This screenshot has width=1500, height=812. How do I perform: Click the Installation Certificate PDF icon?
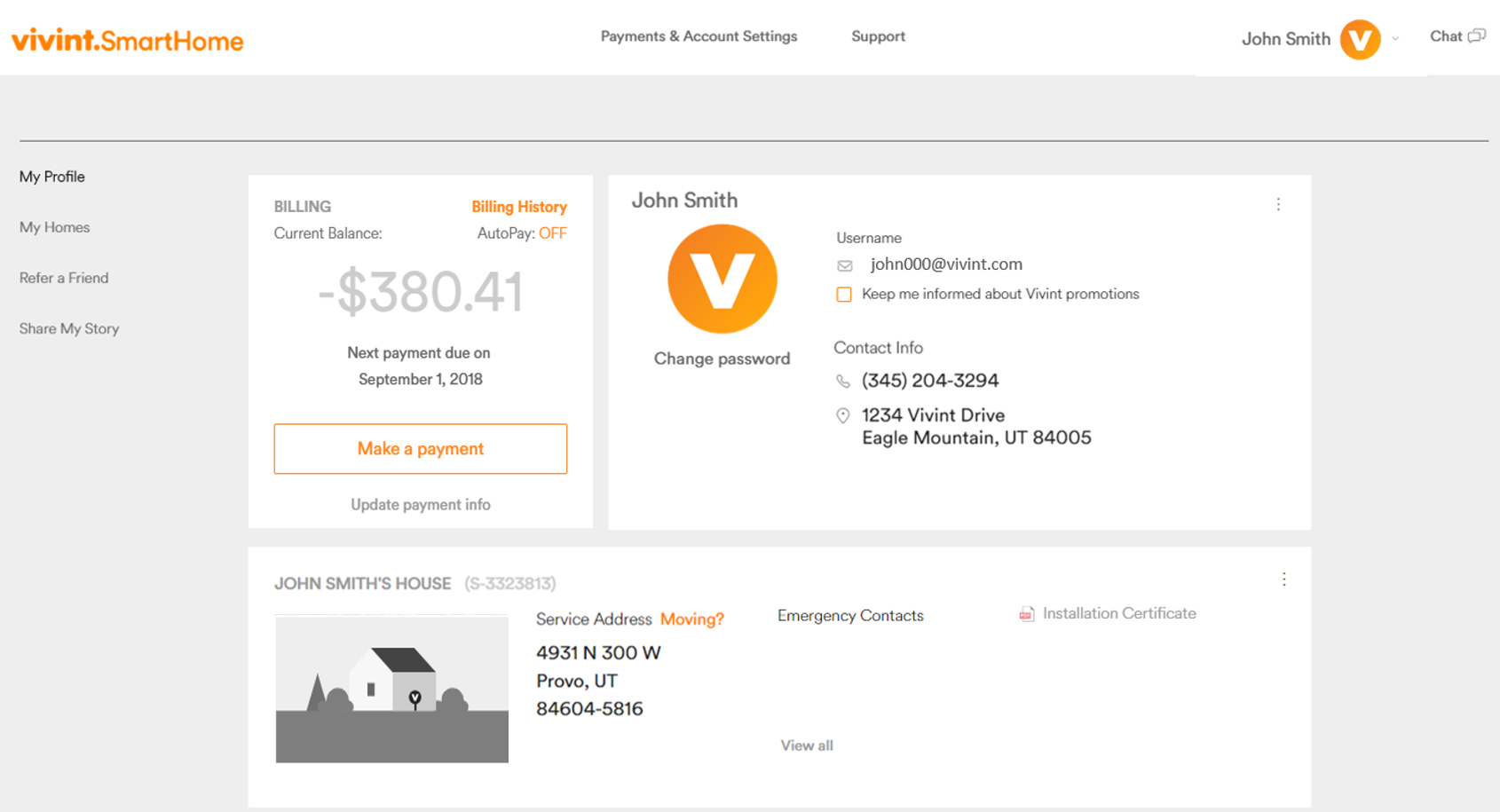pyautogui.click(x=1027, y=614)
